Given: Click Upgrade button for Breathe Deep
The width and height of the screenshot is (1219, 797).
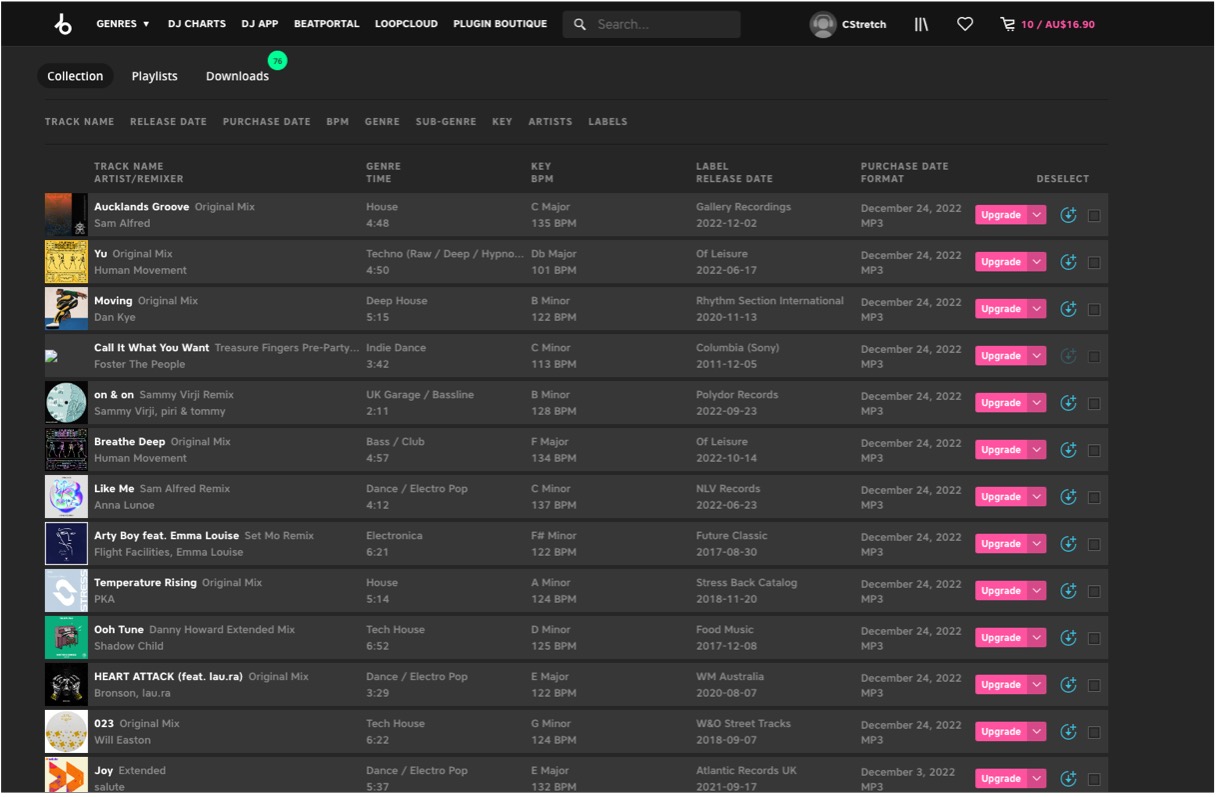Looking at the screenshot, I should pyautogui.click(x=1001, y=450).
